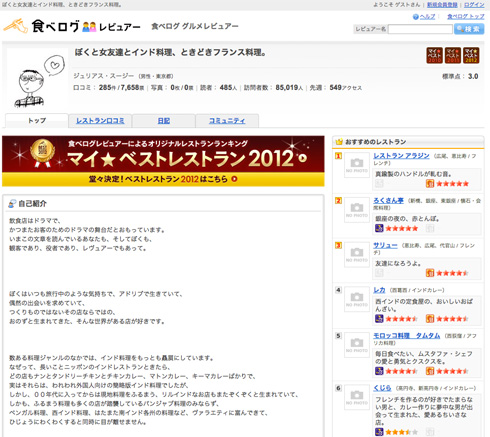This screenshot has width=490, height=437.
Task: Open the レストラン アラジン restaurant link
Action: coord(401,156)
